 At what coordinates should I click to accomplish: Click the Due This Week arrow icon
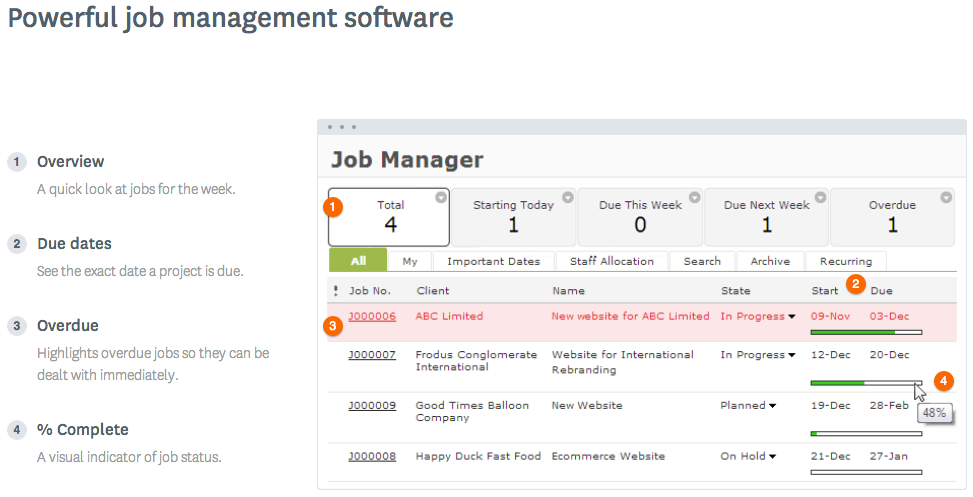tap(694, 198)
